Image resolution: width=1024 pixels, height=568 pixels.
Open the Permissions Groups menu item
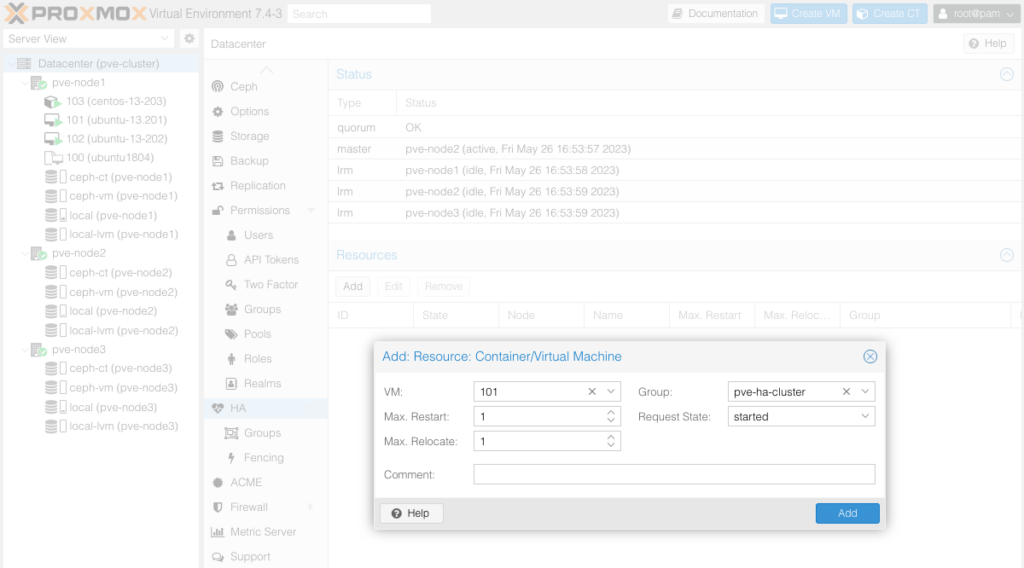265,309
